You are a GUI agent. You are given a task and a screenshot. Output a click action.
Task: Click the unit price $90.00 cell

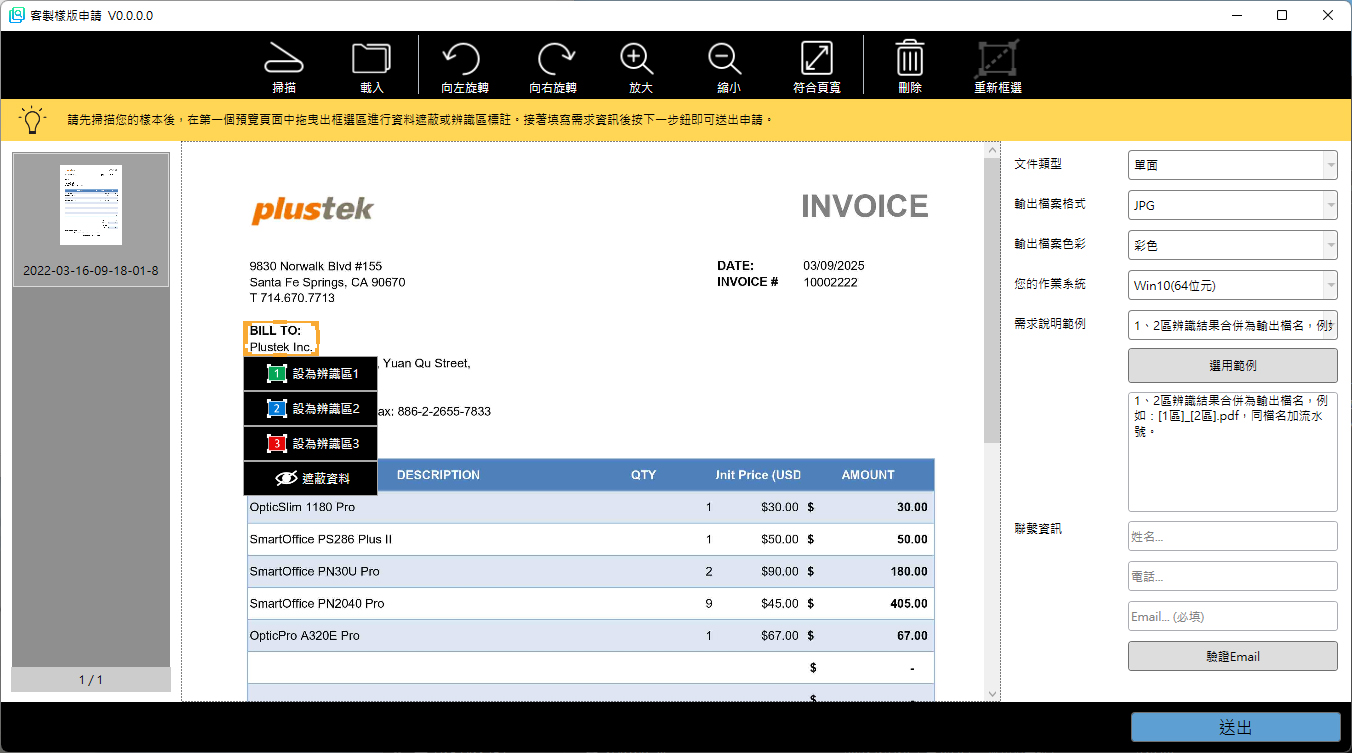(x=780, y=572)
